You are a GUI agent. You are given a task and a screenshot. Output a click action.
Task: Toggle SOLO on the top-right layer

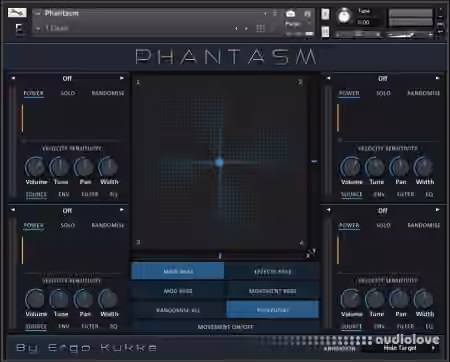(x=383, y=93)
